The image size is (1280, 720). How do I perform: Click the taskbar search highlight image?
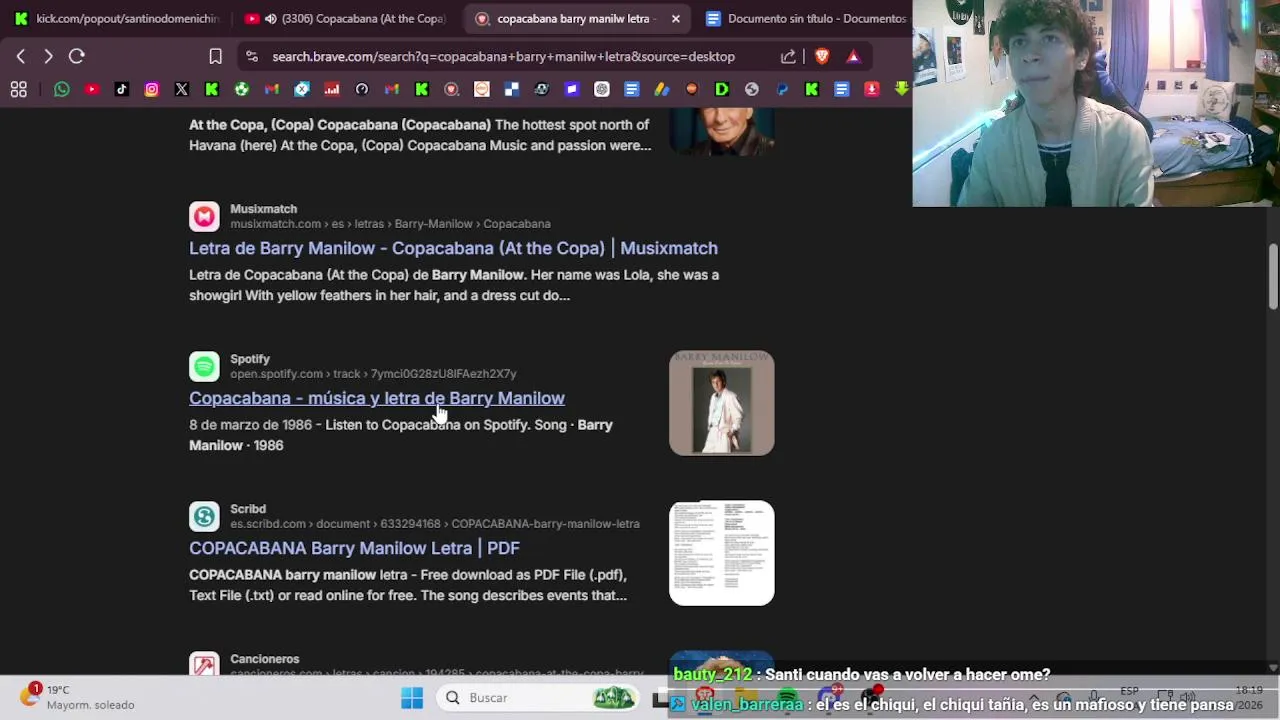614,698
